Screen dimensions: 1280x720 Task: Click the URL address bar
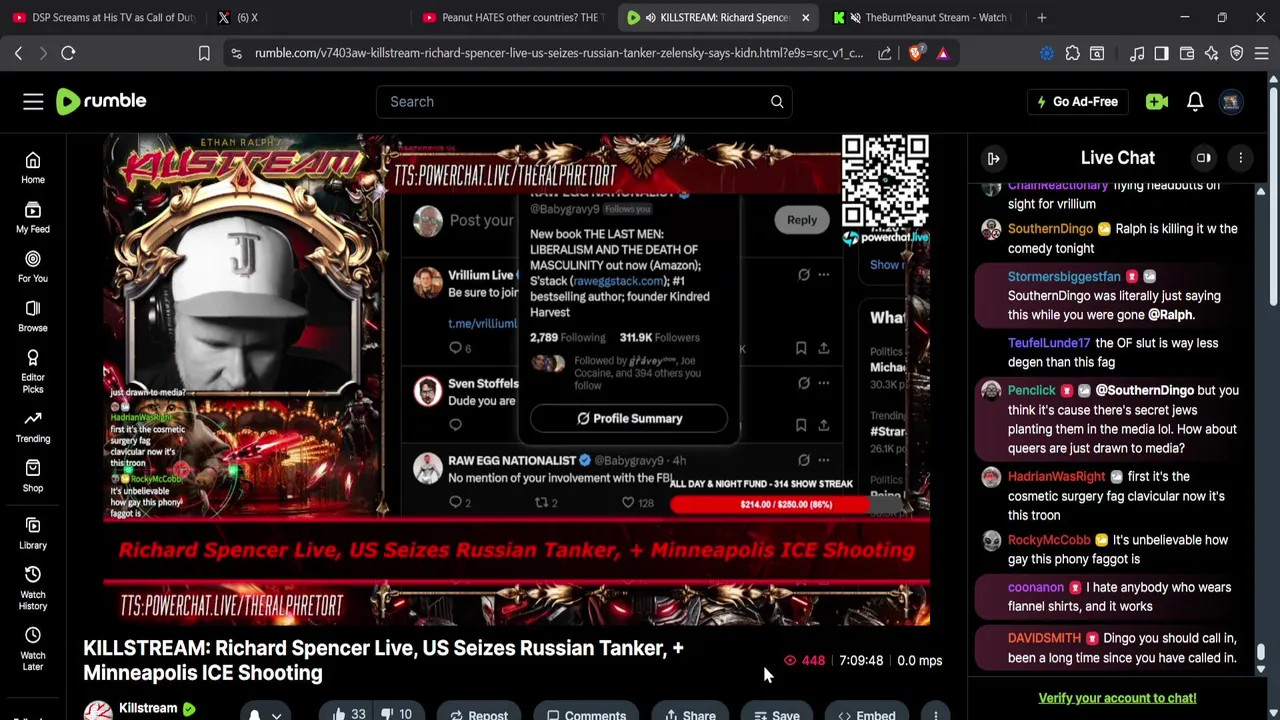tap(558, 53)
